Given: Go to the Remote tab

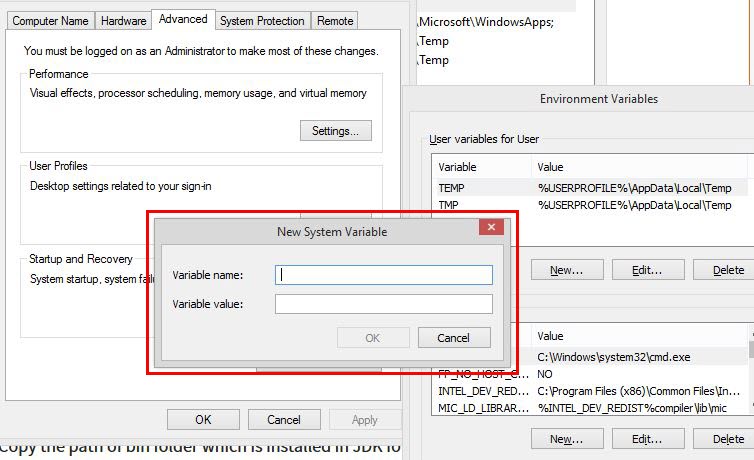Looking at the screenshot, I should tap(335, 20).
